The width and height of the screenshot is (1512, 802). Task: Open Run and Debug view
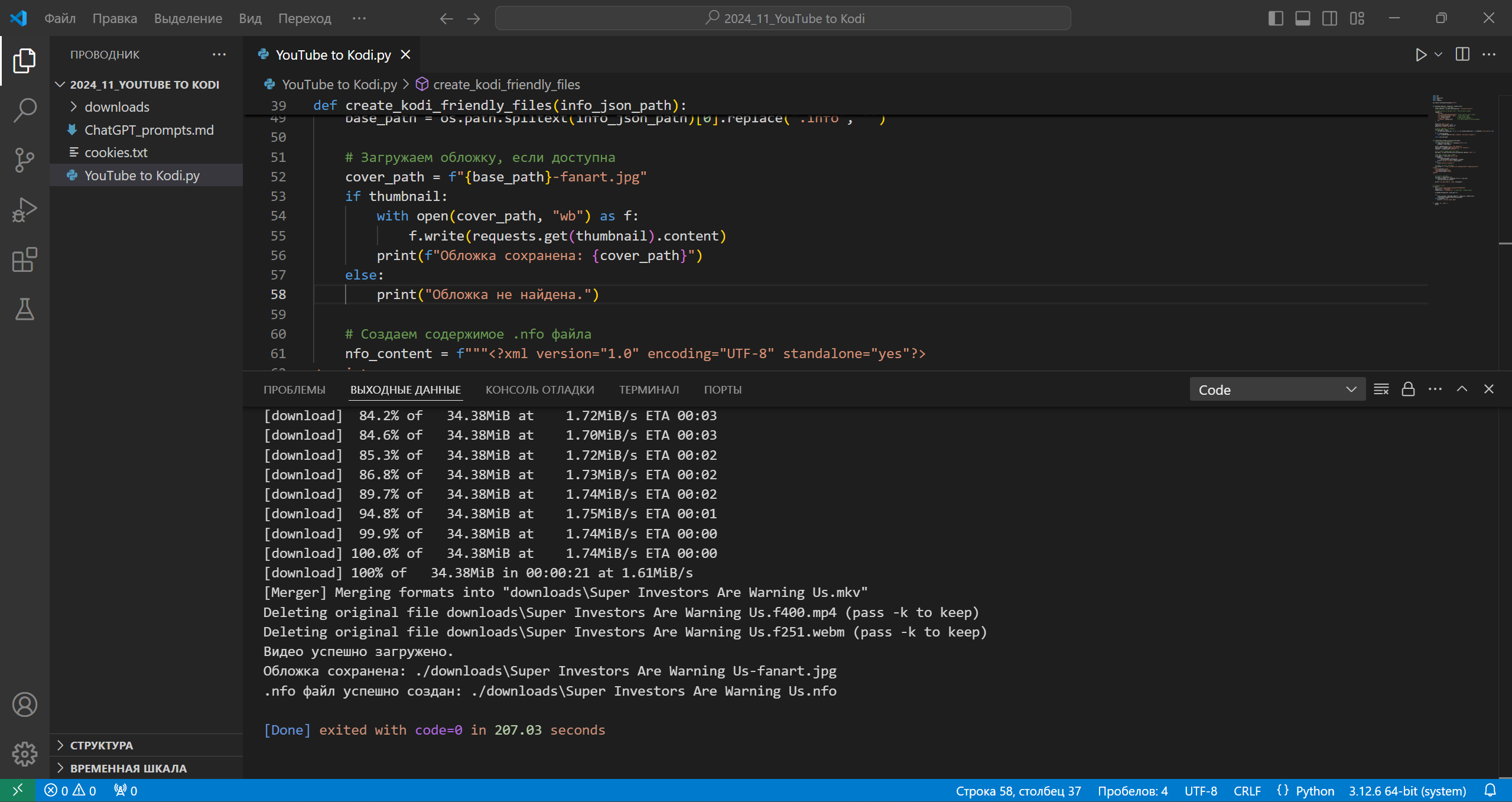pyautogui.click(x=24, y=210)
